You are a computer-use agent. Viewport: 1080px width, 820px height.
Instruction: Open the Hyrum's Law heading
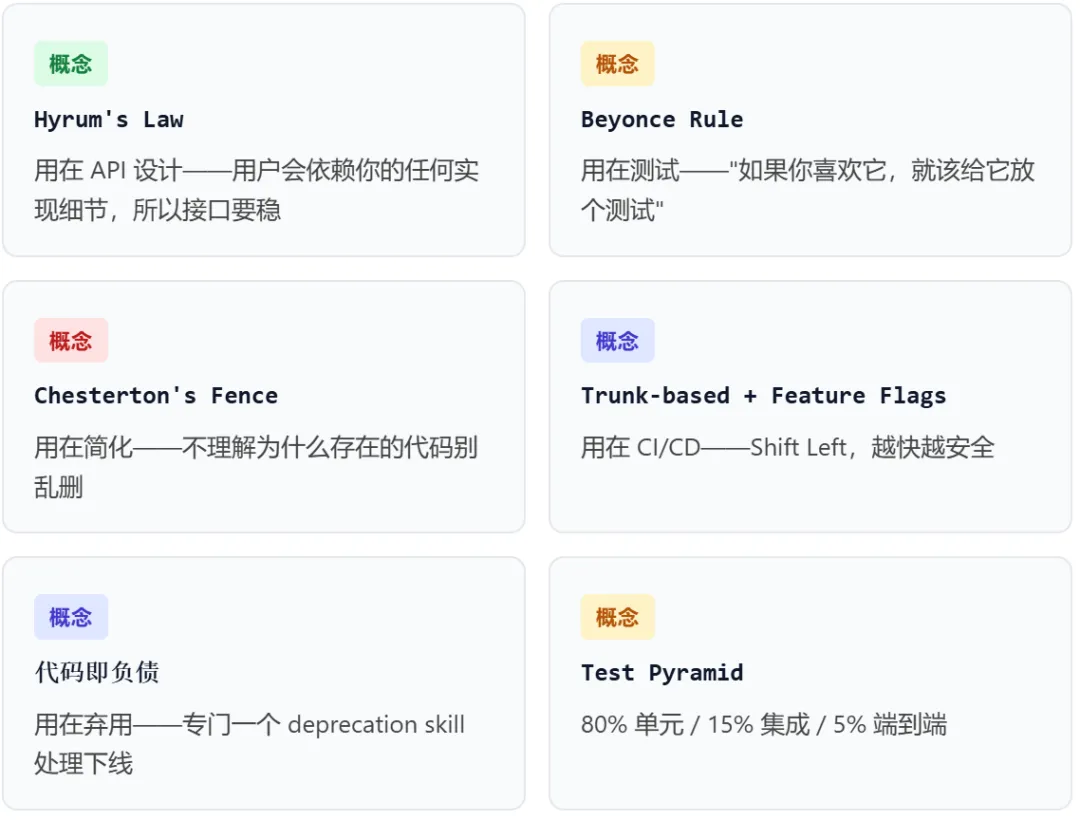(109, 120)
